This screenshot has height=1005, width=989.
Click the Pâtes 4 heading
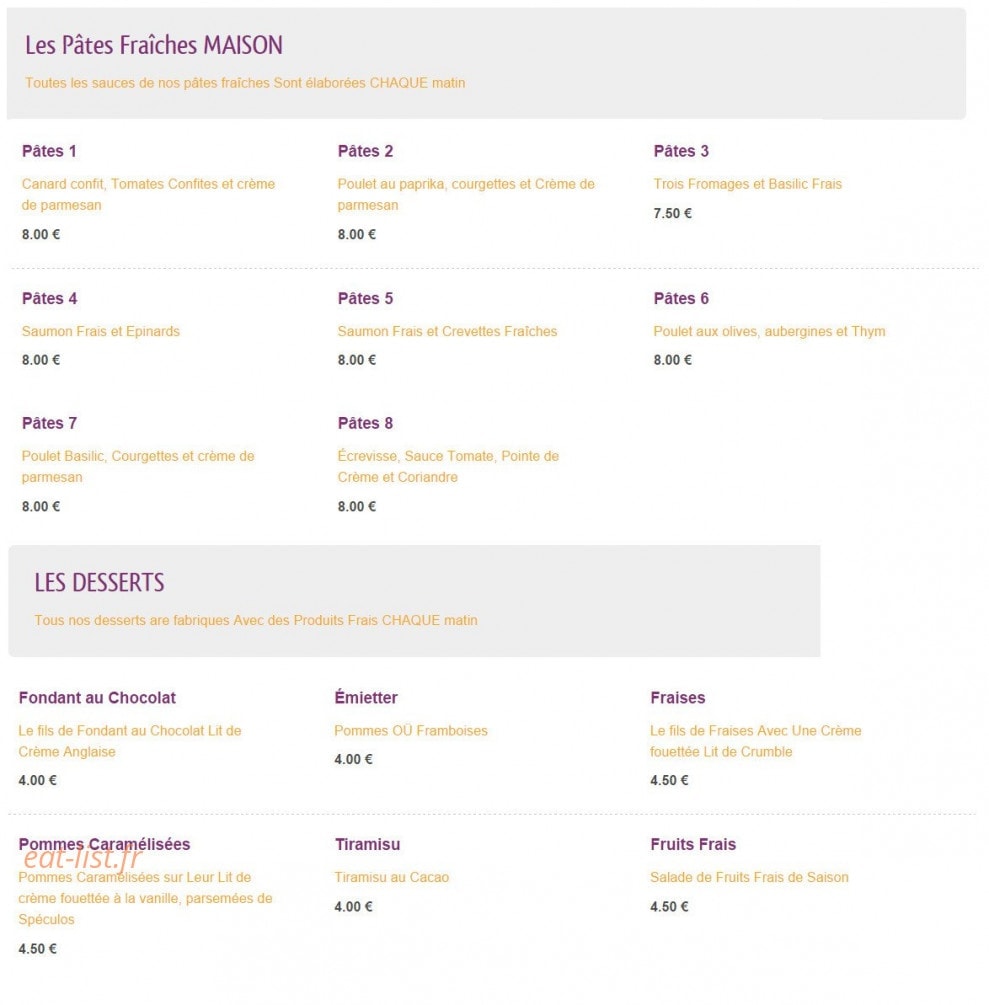49,299
